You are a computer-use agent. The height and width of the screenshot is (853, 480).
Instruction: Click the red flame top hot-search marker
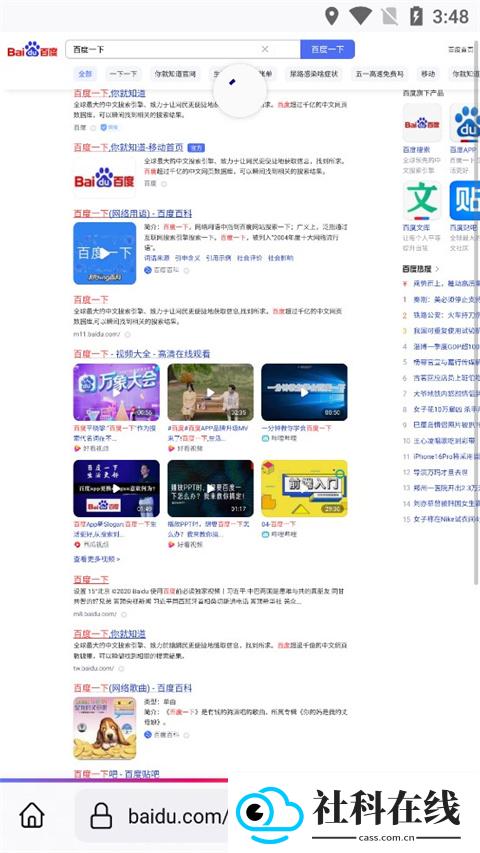[x=405, y=283]
